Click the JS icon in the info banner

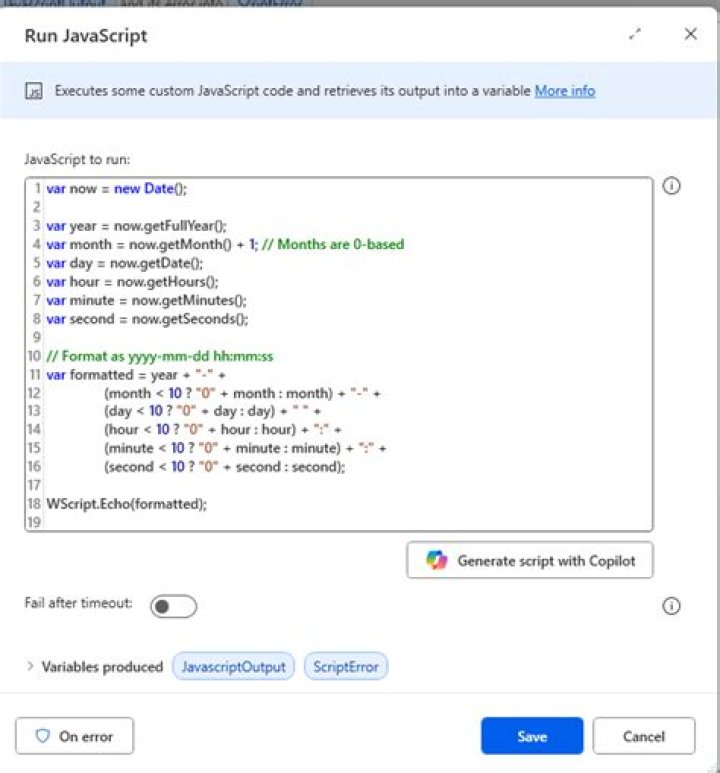34,91
